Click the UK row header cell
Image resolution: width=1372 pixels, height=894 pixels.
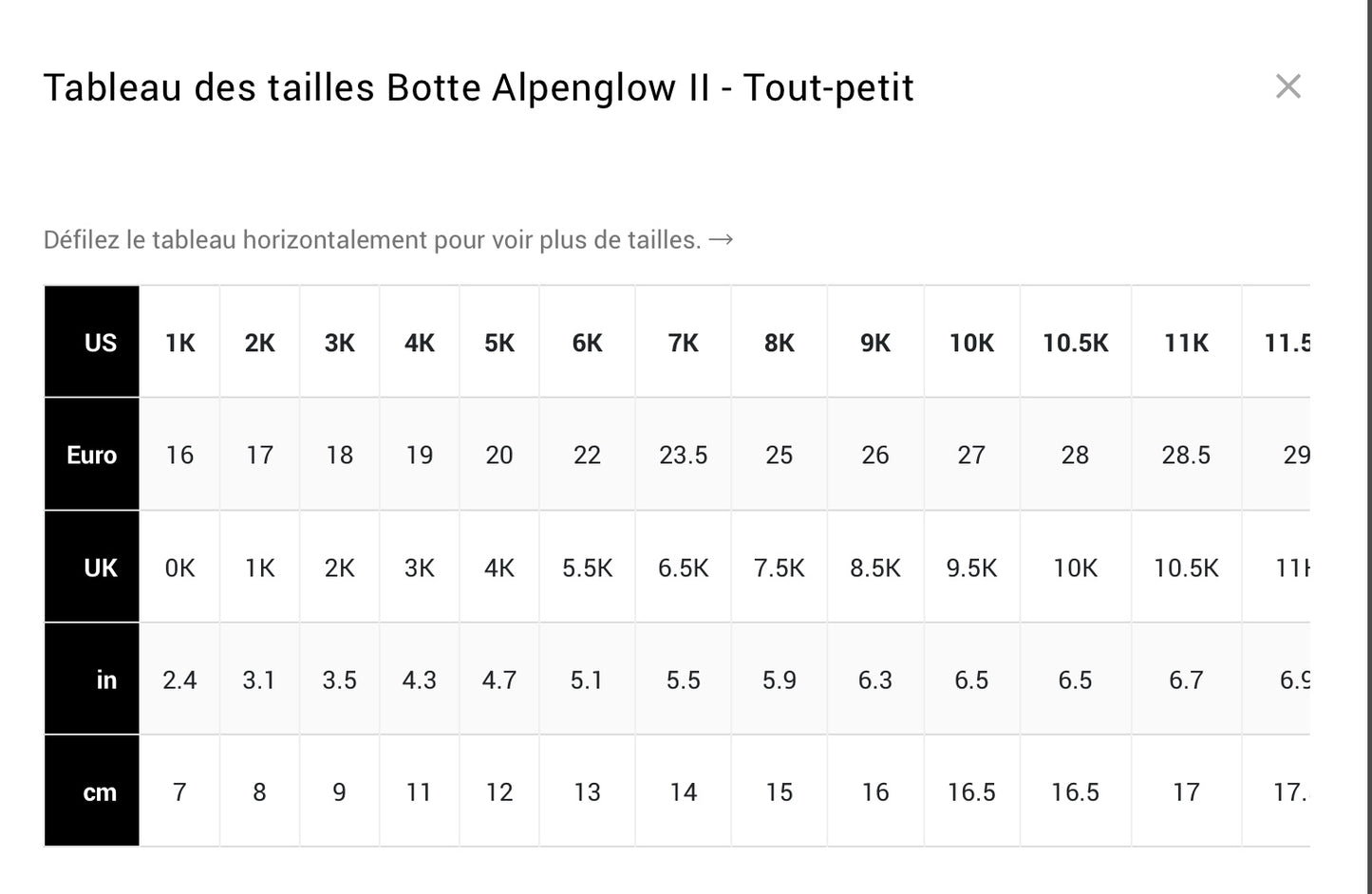(92, 568)
